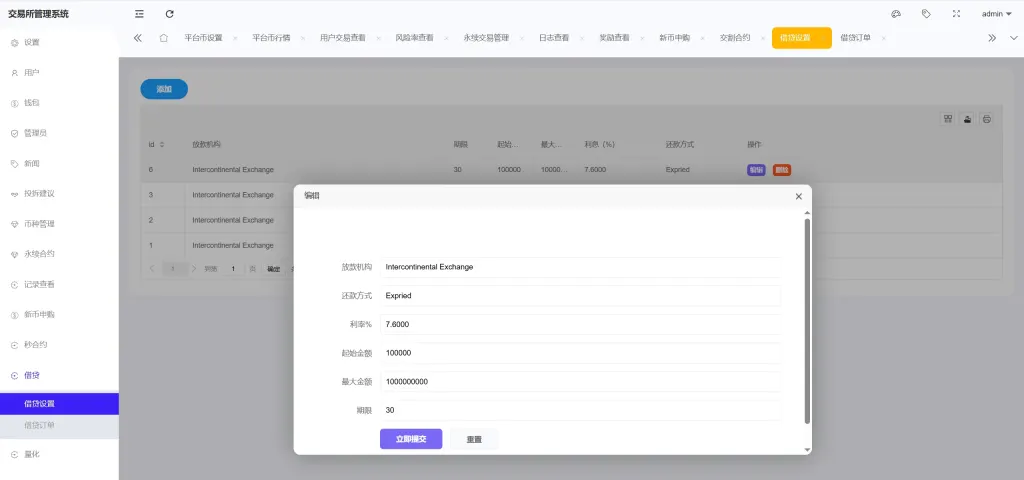1024x480 pixels.
Task: Open the column filter icon above the table
Action: 948,119
